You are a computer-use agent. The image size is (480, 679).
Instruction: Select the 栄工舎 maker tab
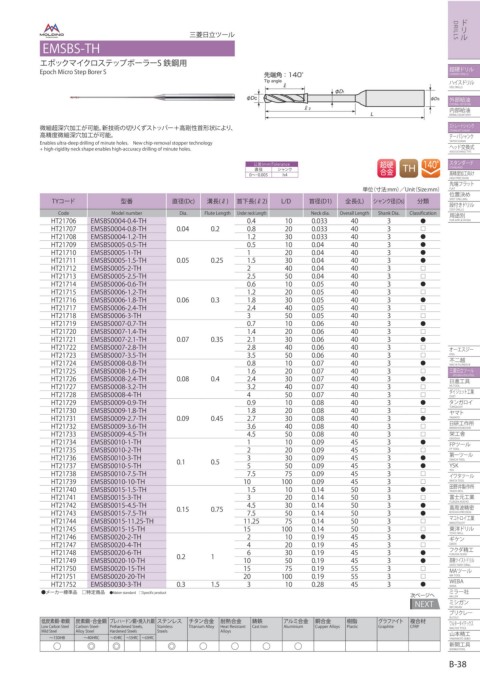click(463, 435)
